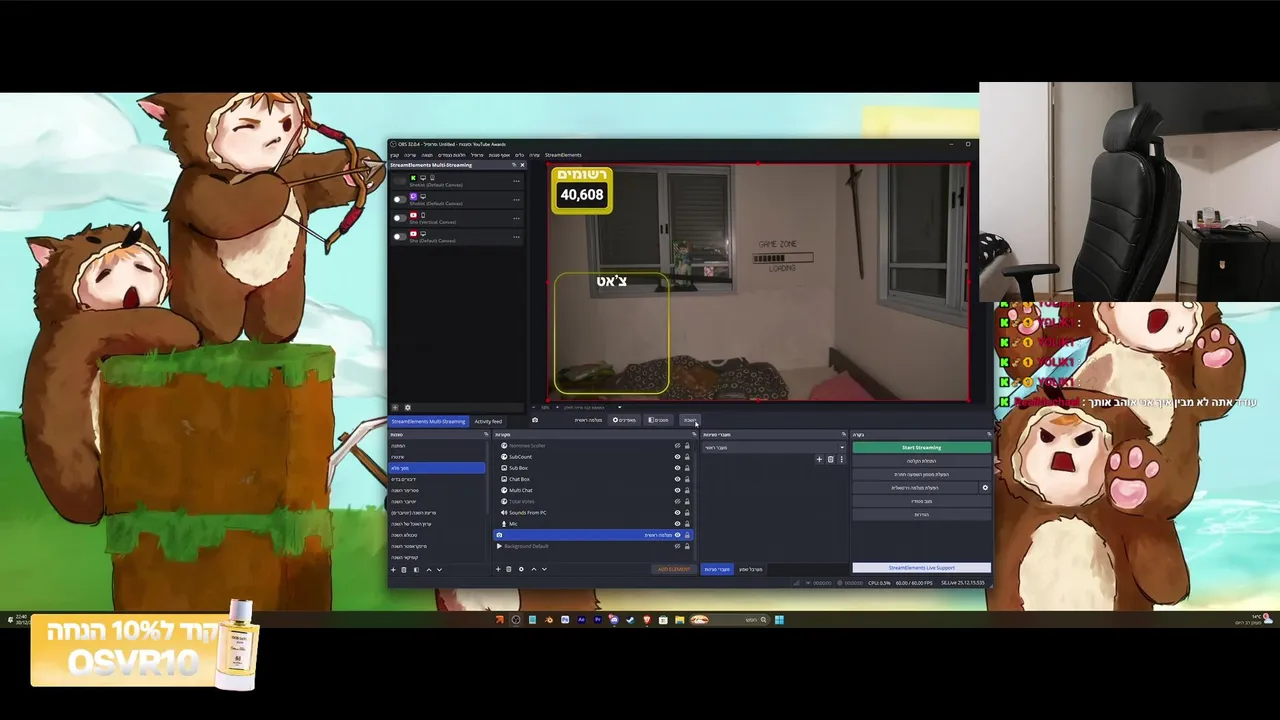The image size is (1280, 720).
Task: Click the screenshot camera icon above sources
Action: [535, 420]
